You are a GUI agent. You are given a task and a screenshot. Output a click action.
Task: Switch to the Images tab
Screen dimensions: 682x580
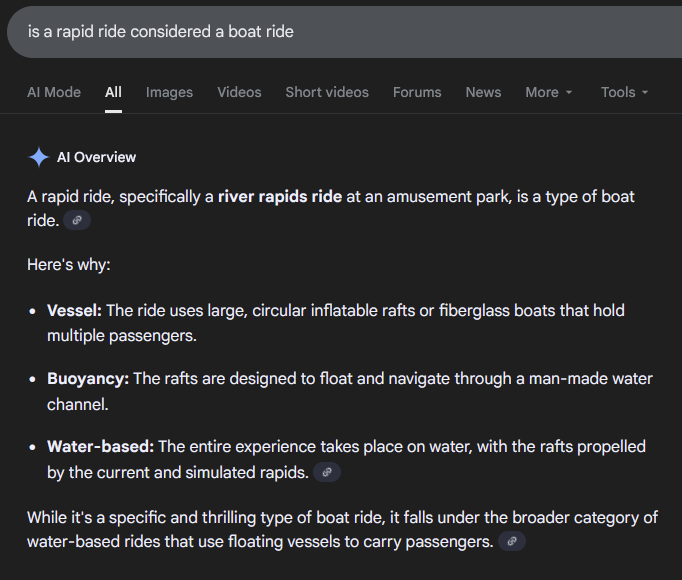pyautogui.click(x=169, y=92)
